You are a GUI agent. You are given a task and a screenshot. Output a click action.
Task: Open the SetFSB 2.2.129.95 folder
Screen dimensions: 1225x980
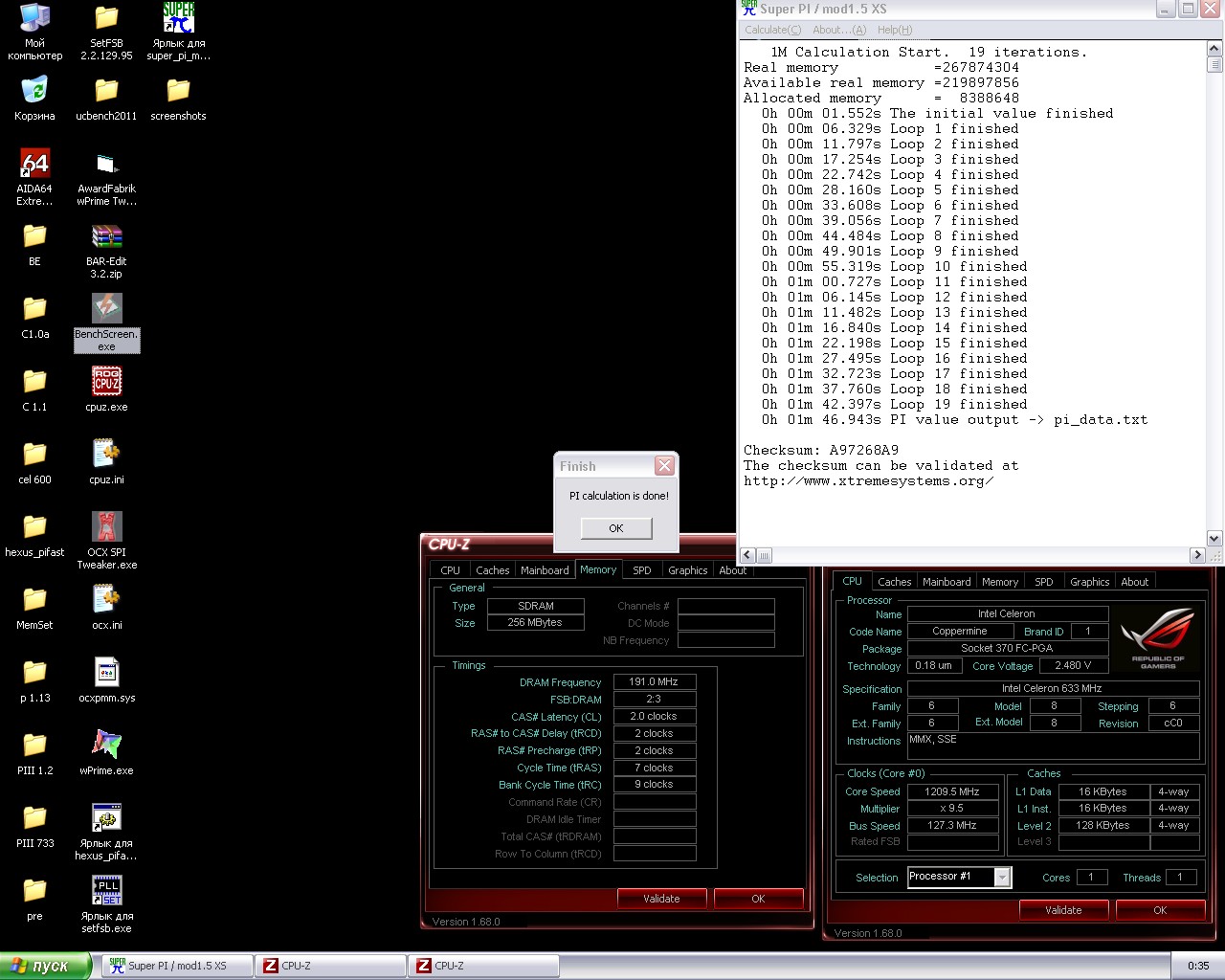click(x=106, y=31)
